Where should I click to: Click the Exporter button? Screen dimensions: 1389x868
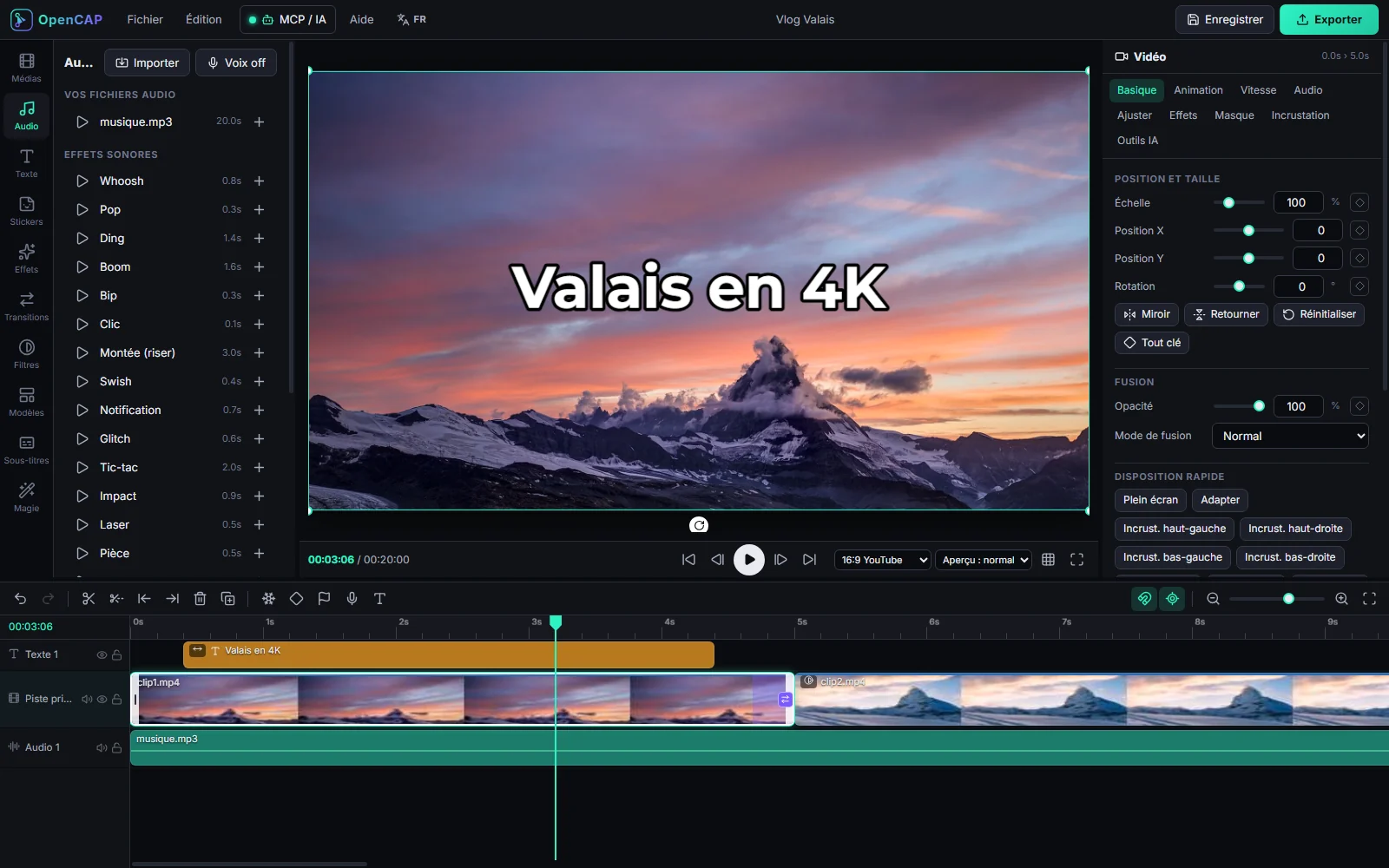click(1328, 19)
